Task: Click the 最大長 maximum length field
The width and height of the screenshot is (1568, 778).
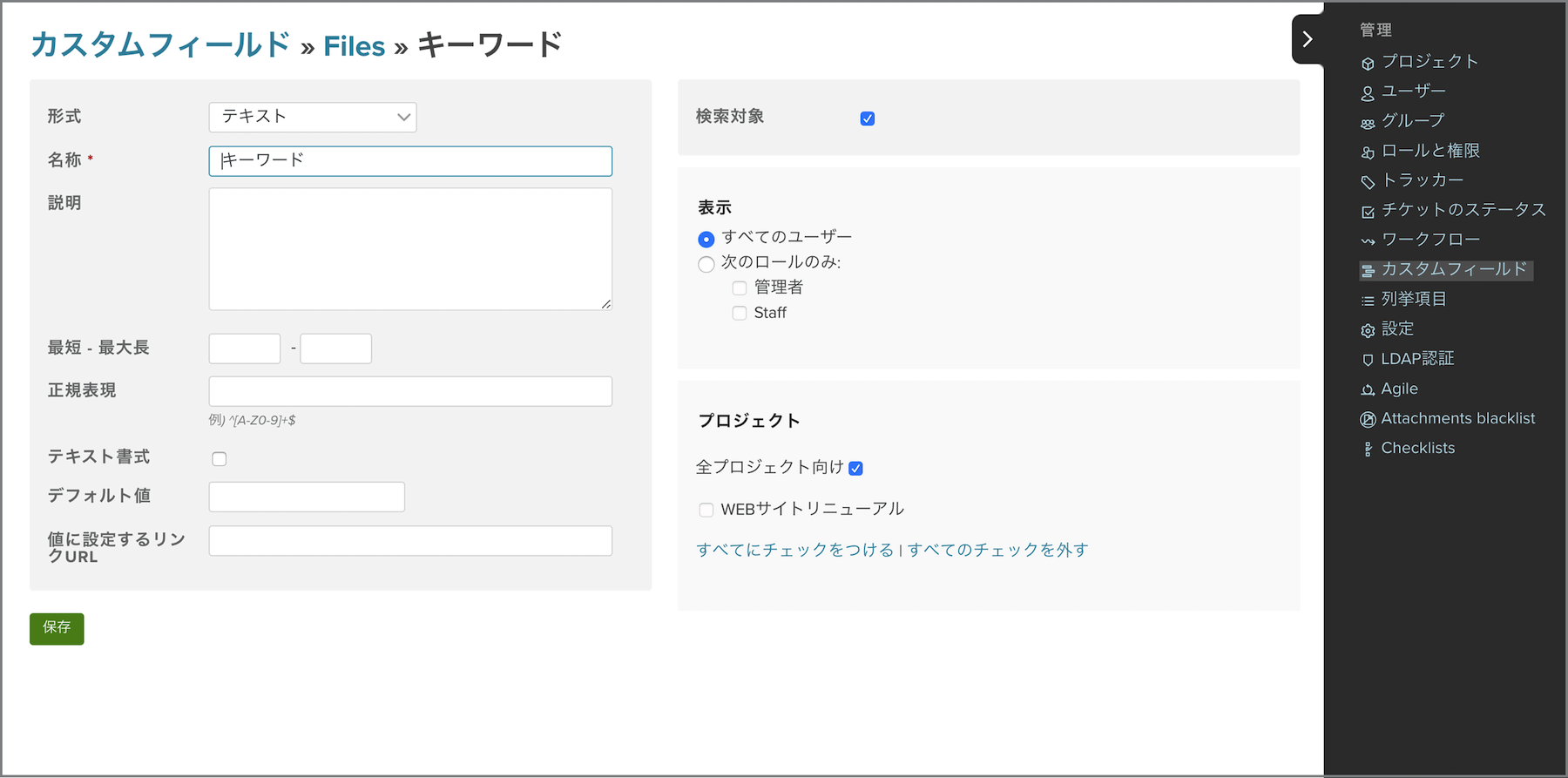Action: pyautogui.click(x=336, y=348)
